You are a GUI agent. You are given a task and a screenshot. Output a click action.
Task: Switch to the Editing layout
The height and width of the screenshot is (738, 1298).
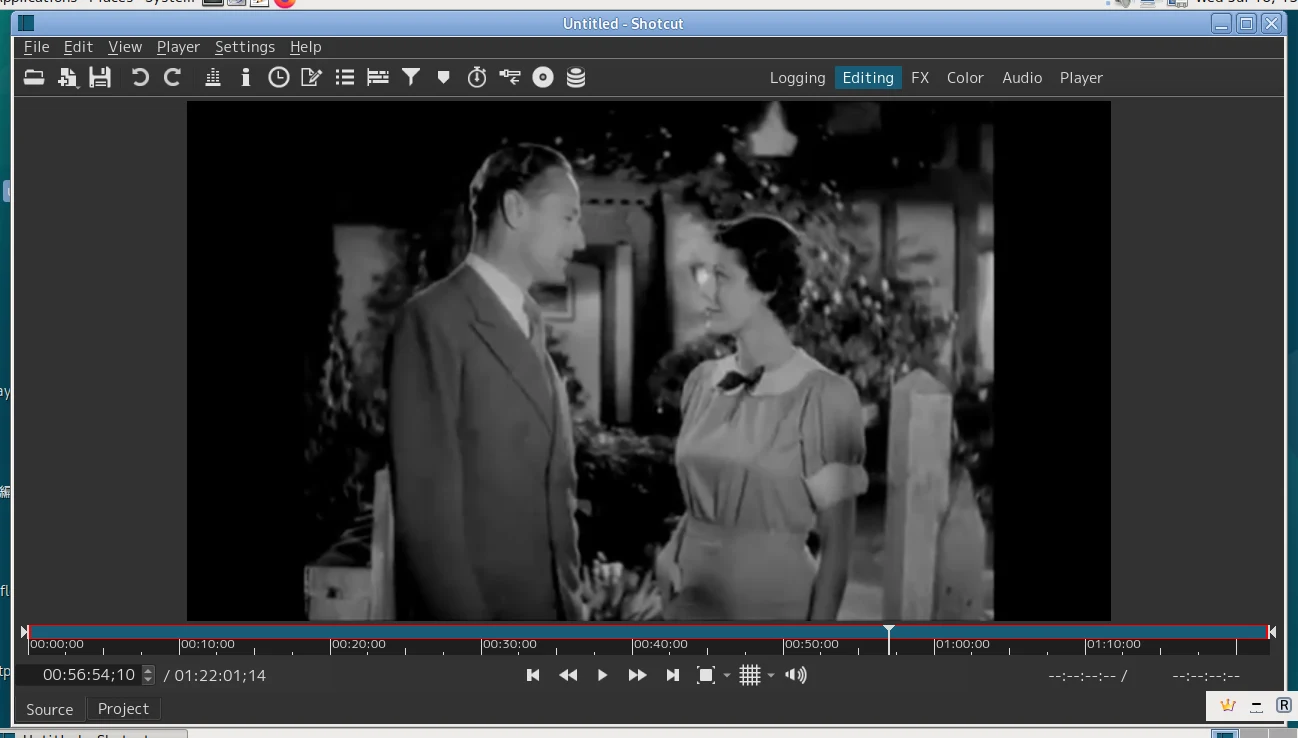coord(868,78)
